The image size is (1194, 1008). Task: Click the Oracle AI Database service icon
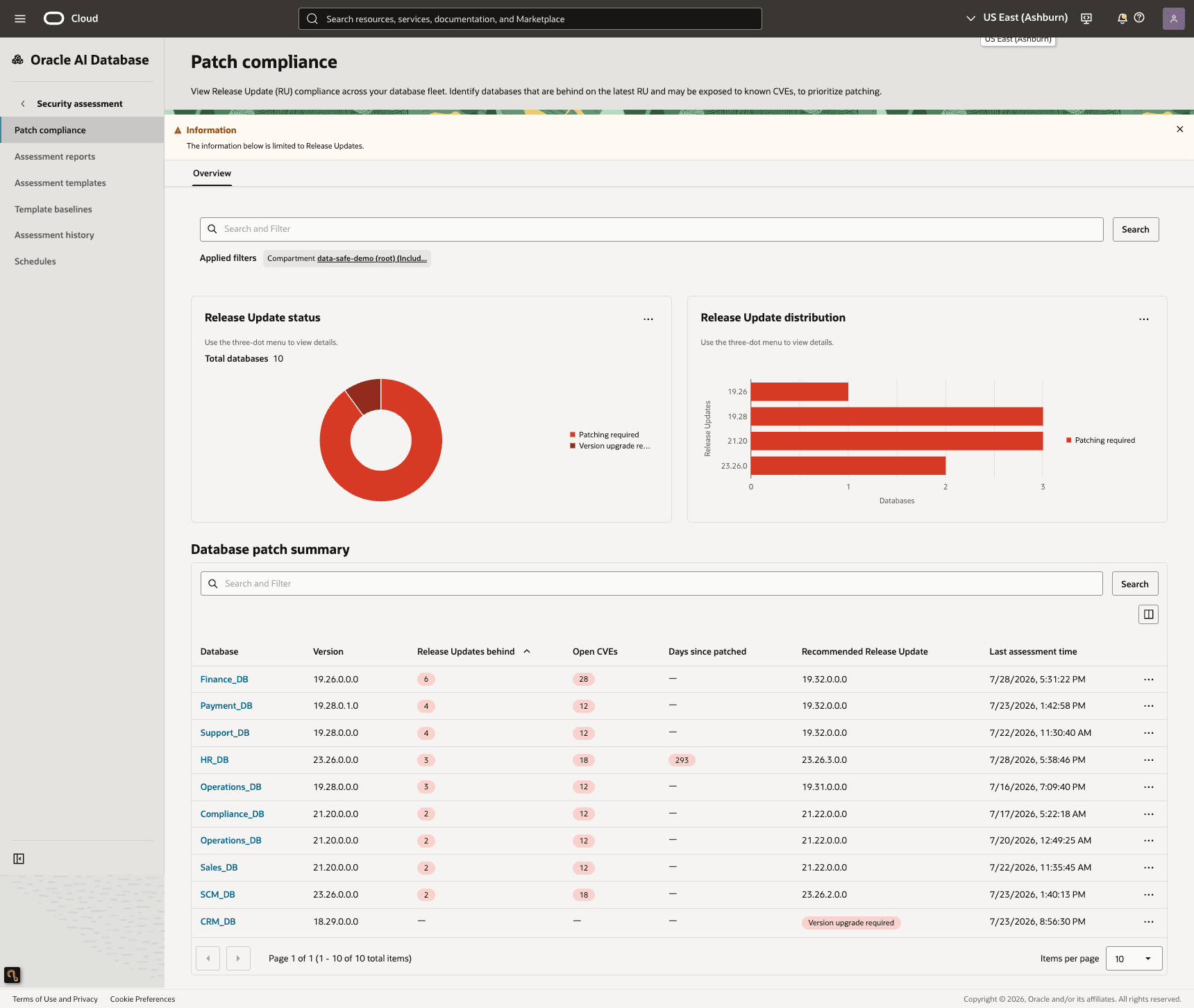click(x=18, y=60)
